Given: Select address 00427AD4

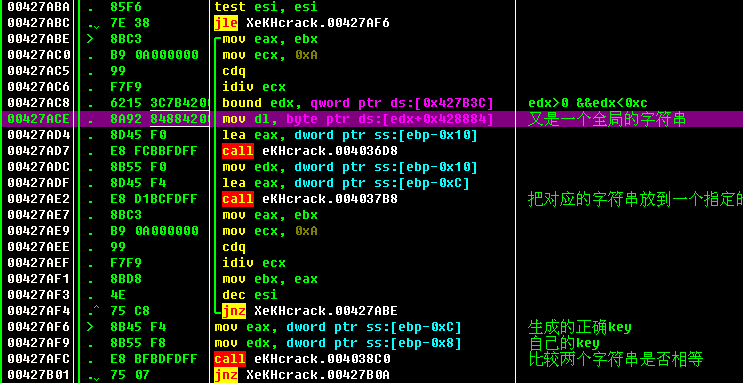Looking at the screenshot, I should (38, 135).
